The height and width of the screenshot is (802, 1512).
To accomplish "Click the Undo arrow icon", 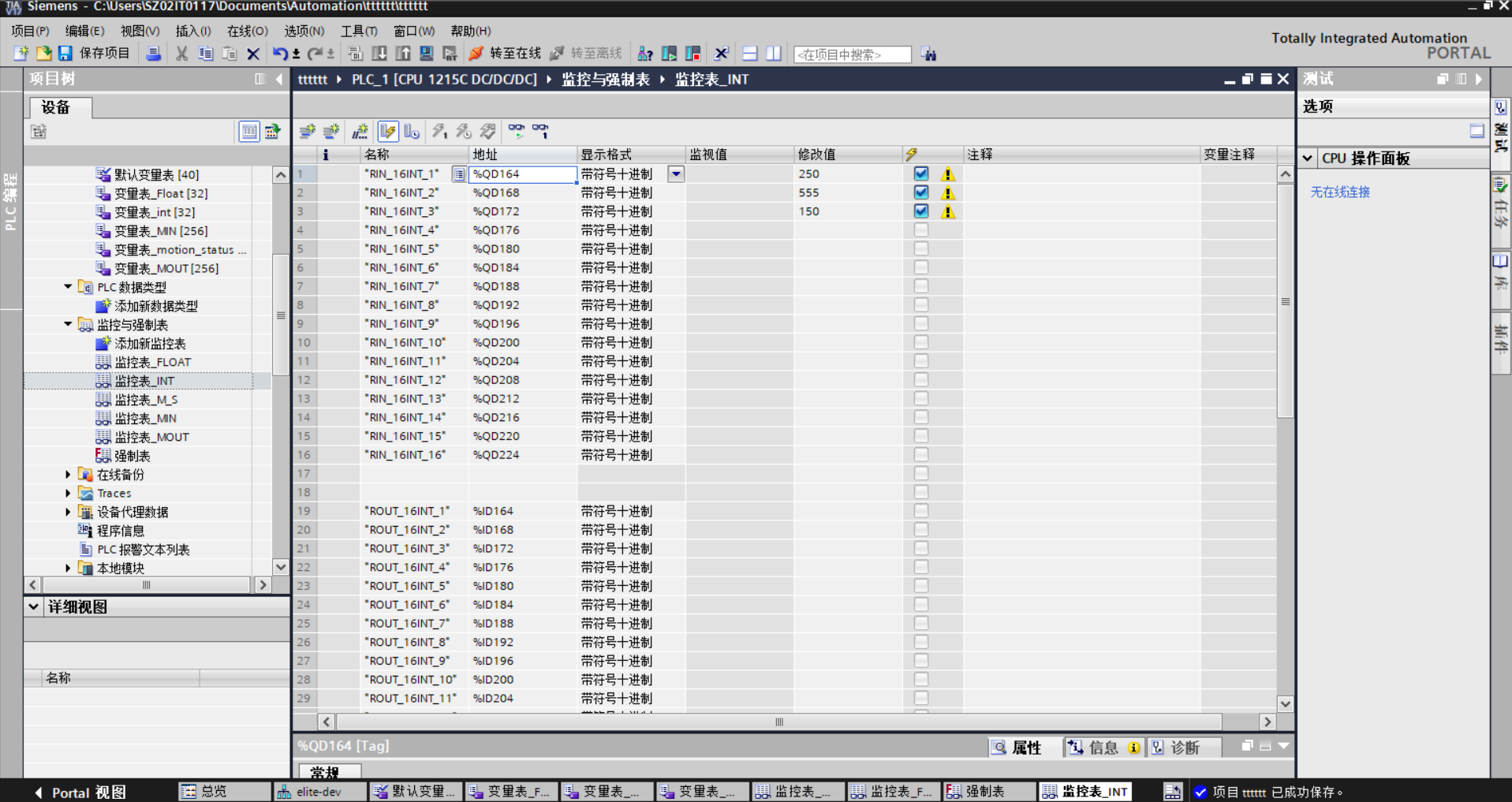I will [x=279, y=54].
